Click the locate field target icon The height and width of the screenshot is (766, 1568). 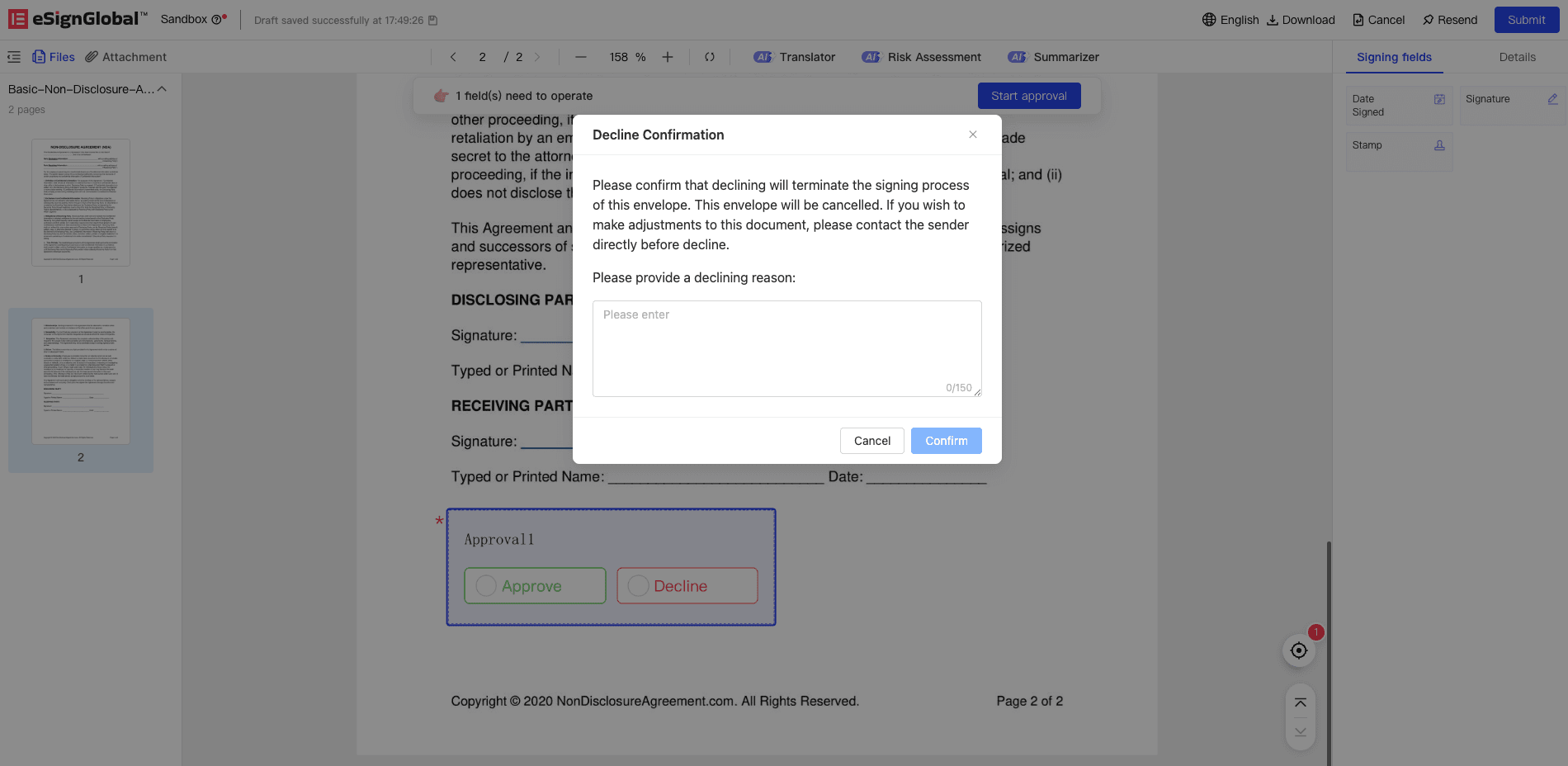1299,650
